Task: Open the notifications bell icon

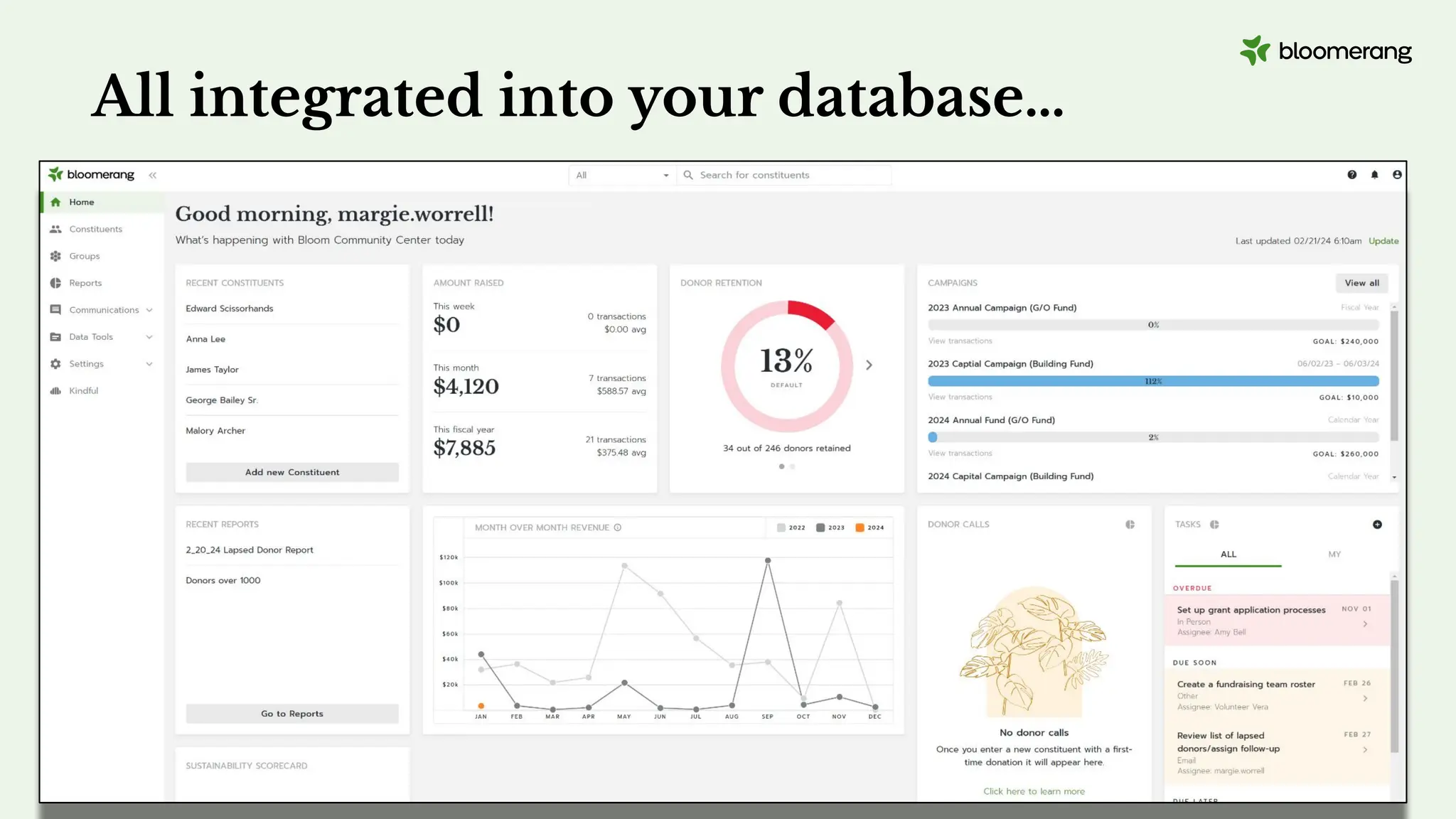Action: 1374,175
